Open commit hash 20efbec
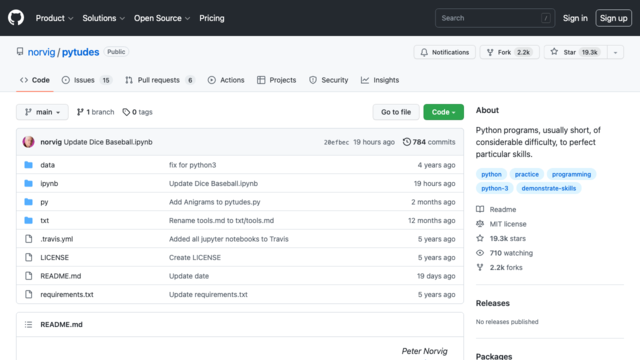 pos(336,142)
